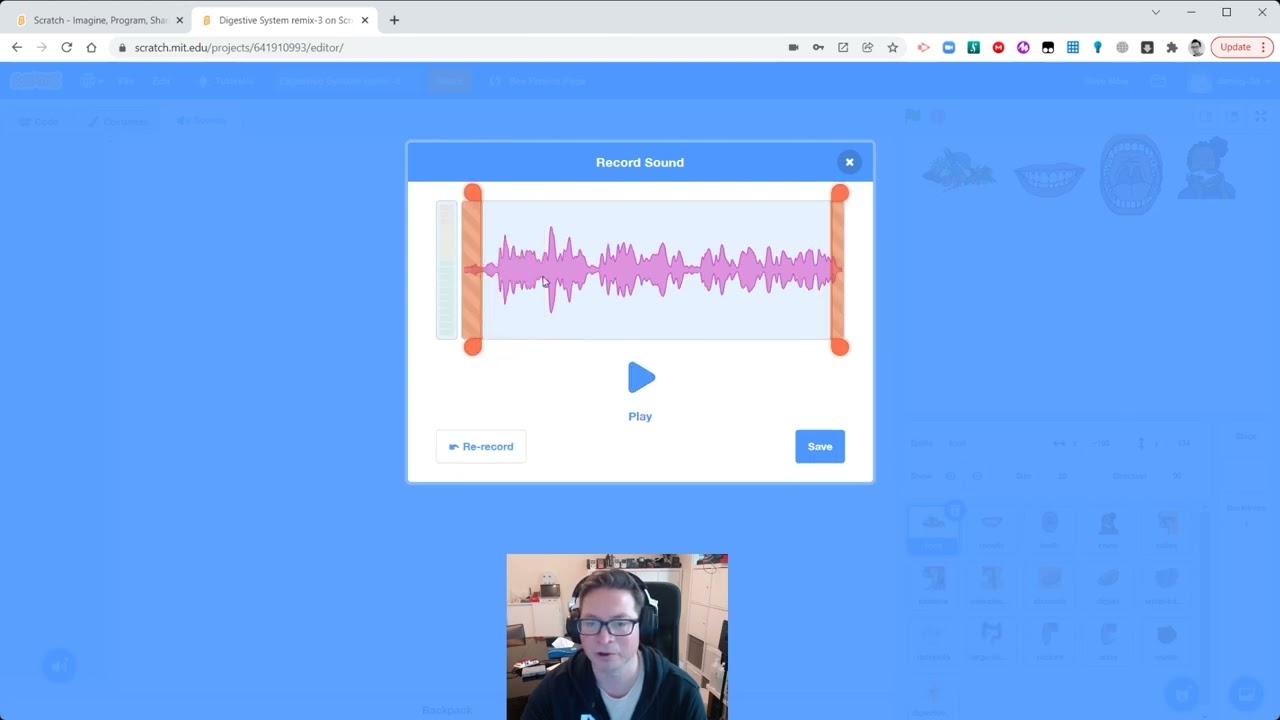Open the Zoom extension icon
Image resolution: width=1280 pixels, height=720 pixels.
[x=949, y=47]
